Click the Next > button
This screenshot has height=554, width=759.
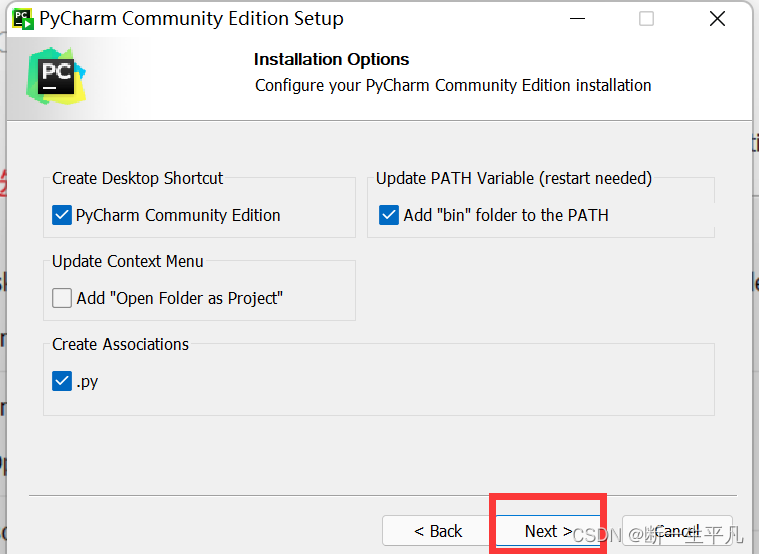pos(548,531)
